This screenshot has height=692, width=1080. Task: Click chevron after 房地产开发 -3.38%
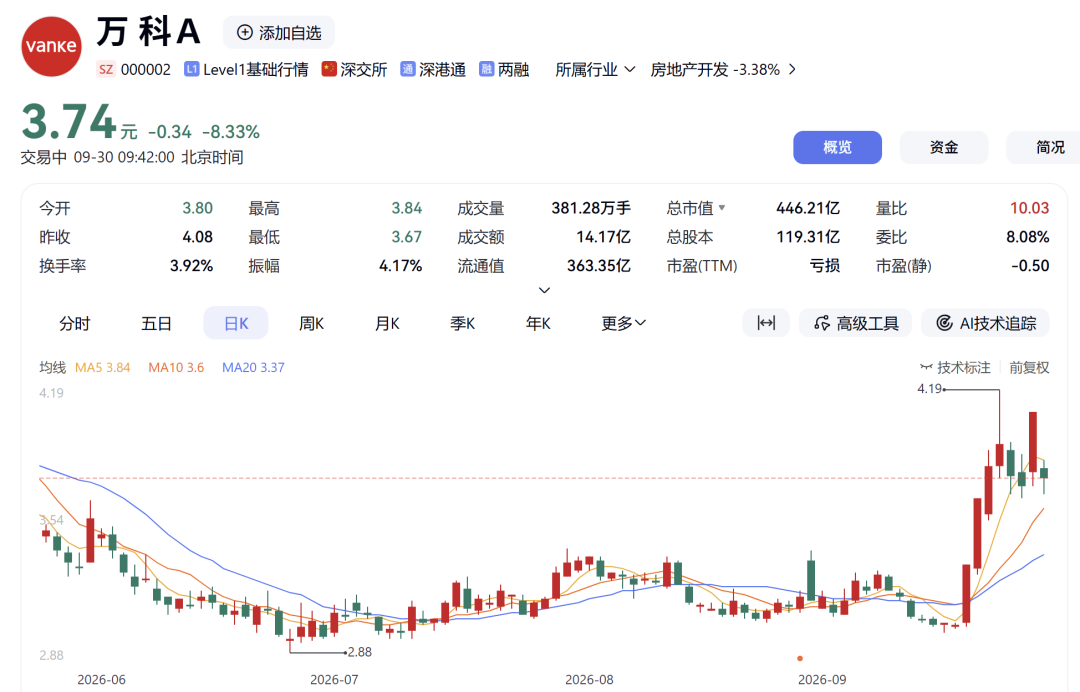coord(792,70)
